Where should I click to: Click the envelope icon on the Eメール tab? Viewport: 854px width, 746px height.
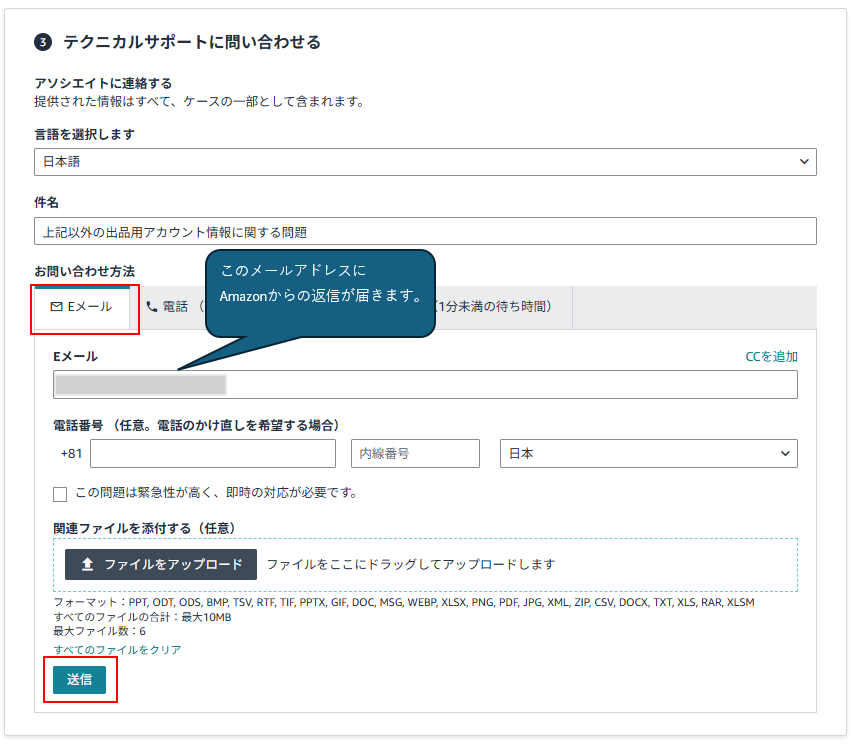tap(57, 307)
